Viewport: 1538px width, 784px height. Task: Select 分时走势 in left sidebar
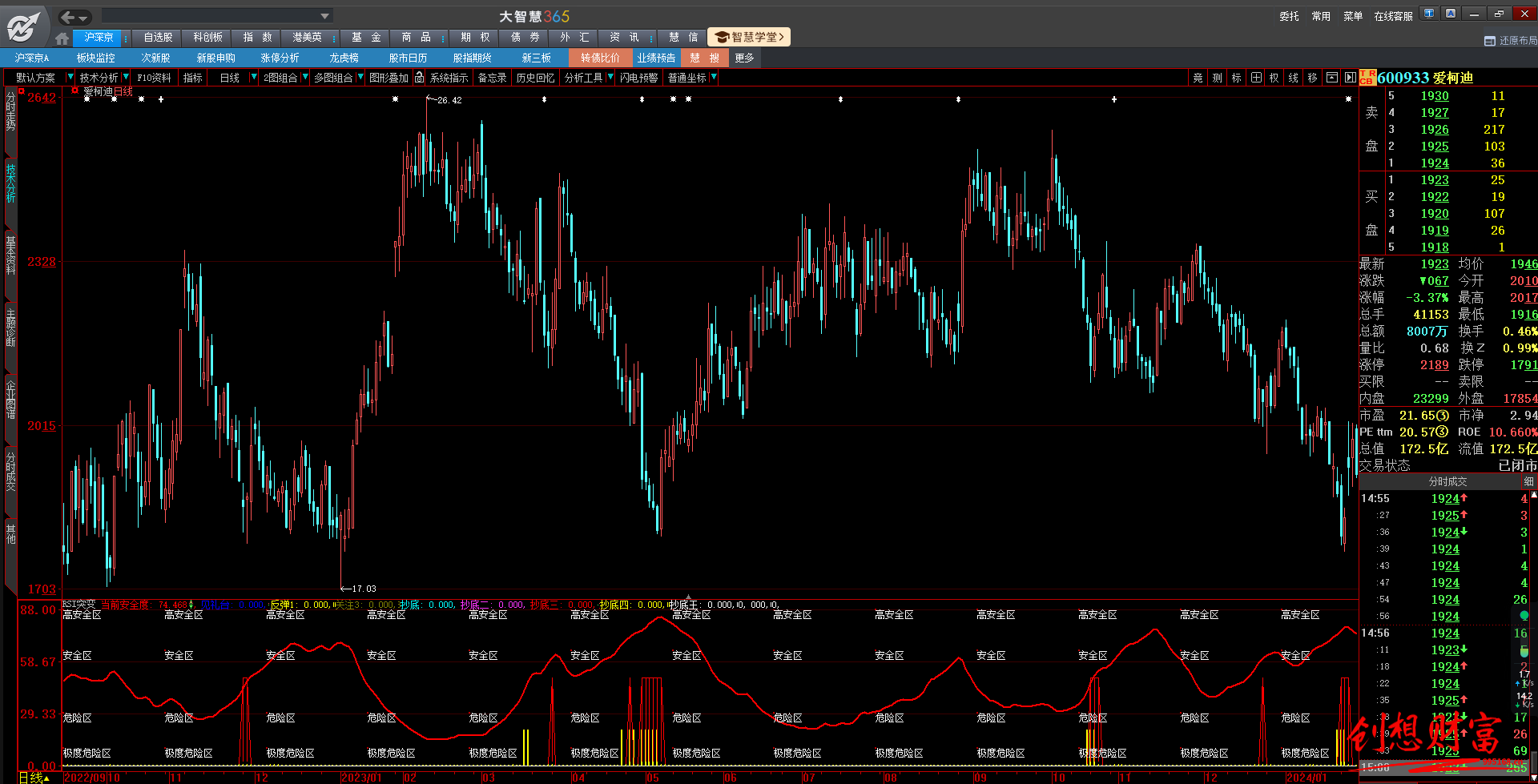pyautogui.click(x=10, y=111)
